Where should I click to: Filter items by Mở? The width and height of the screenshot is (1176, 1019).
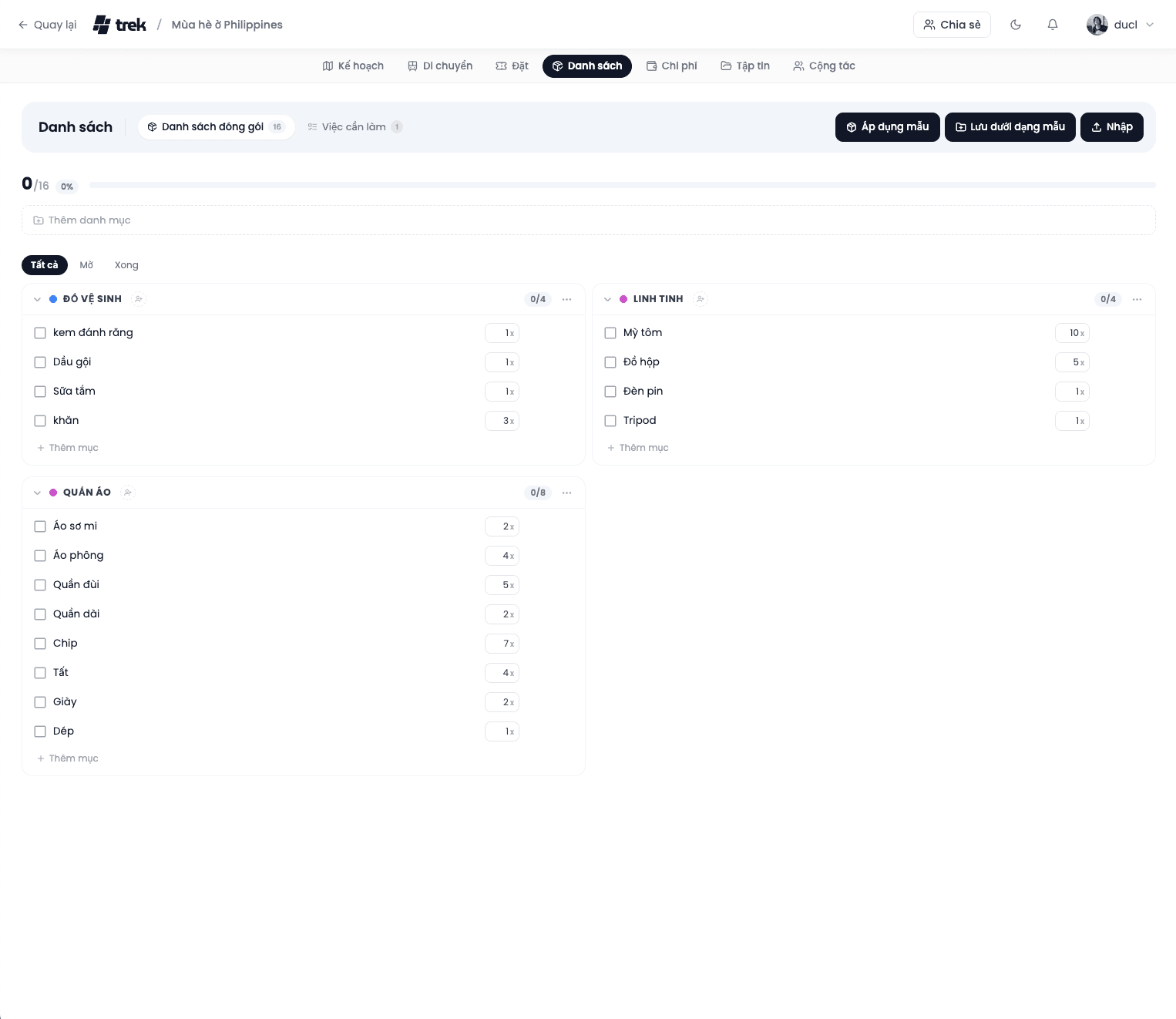[x=86, y=265]
